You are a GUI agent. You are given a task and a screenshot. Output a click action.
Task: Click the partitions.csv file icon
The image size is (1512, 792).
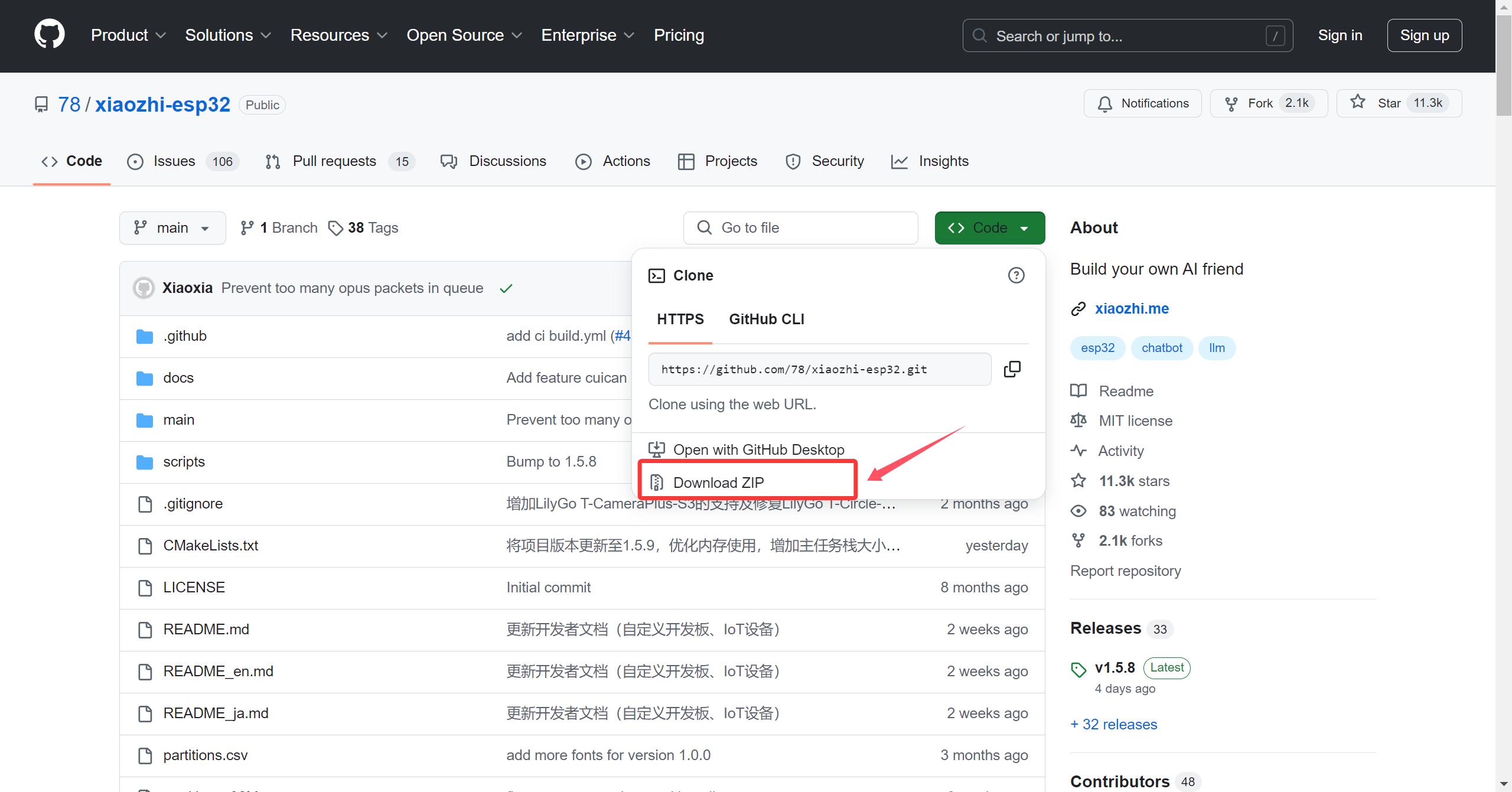pyautogui.click(x=145, y=755)
